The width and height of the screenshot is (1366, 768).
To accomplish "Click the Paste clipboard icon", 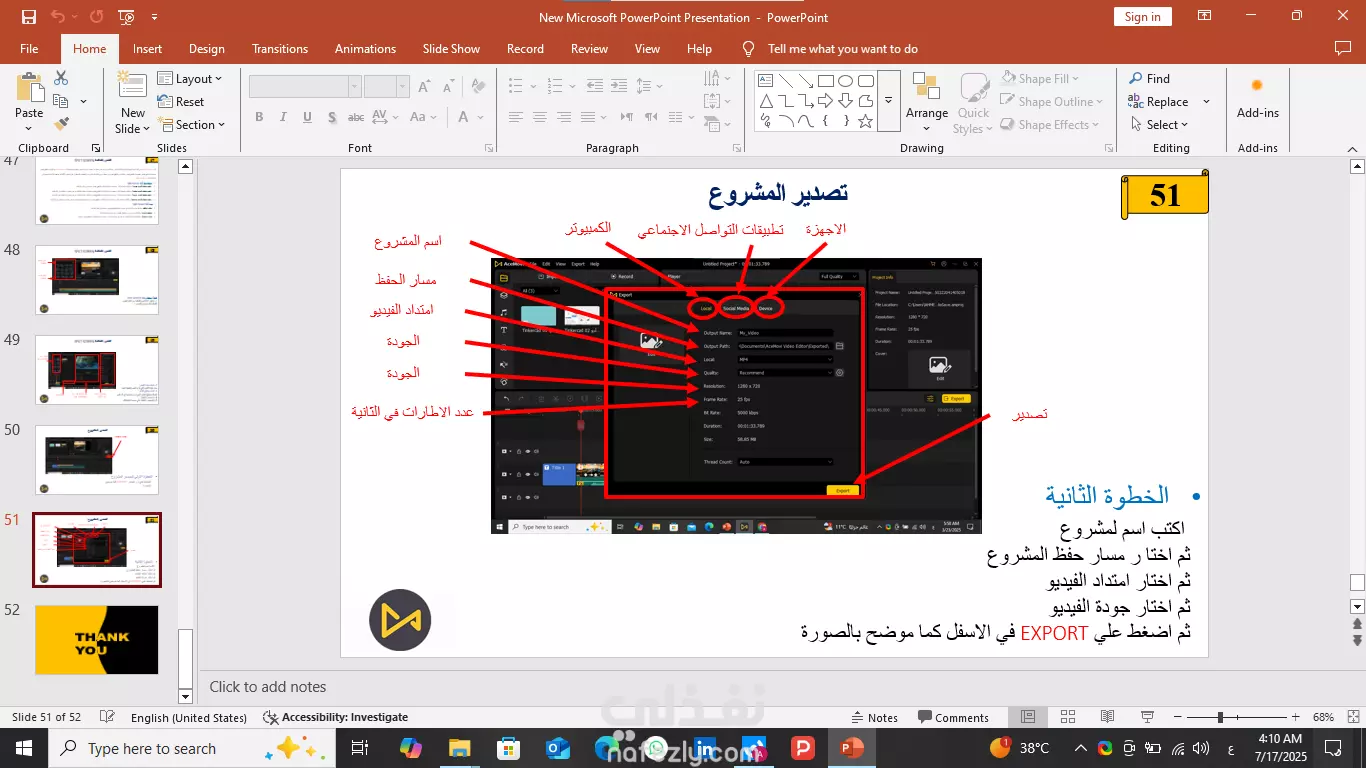I will point(29,87).
